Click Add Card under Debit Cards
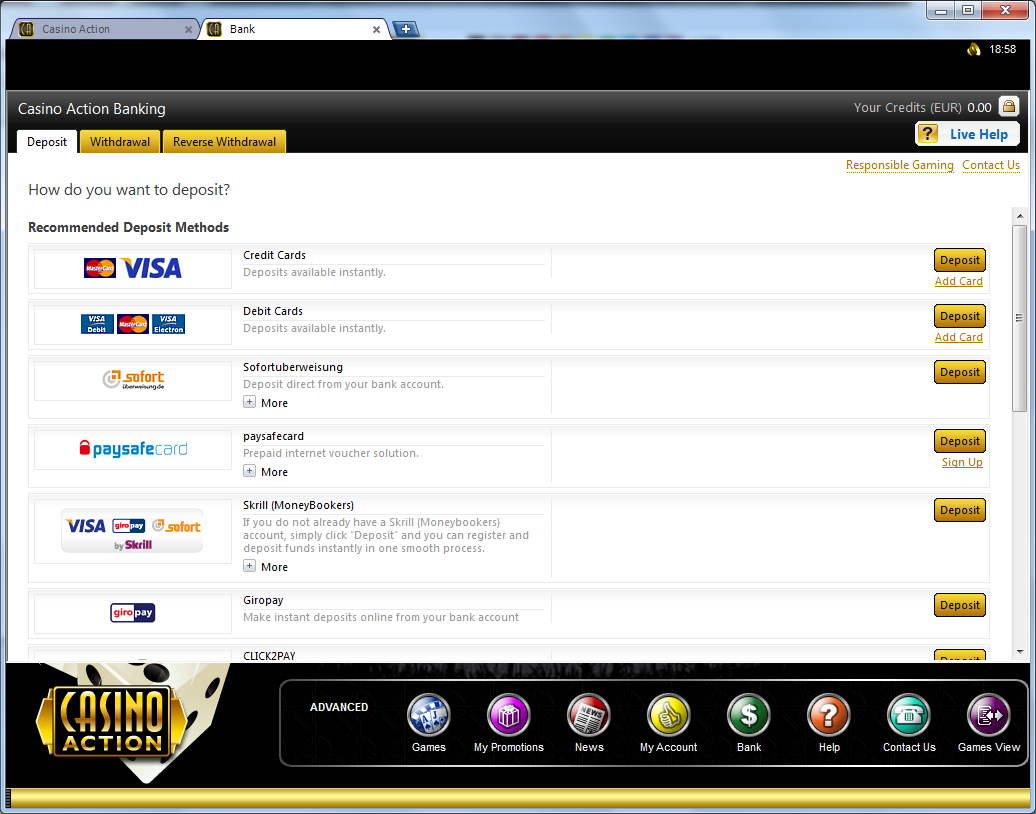1036x814 pixels. click(959, 337)
